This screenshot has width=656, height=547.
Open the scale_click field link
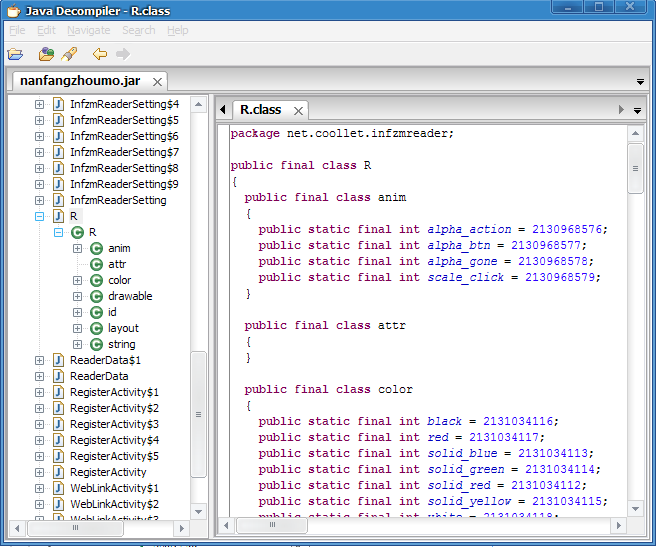(465, 277)
